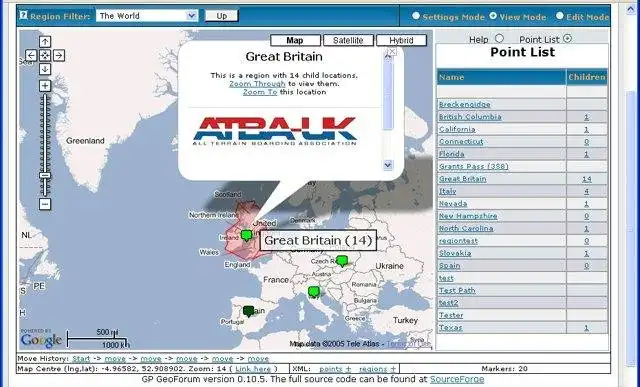
Task: Switch to Satellite view
Action: tap(348, 40)
